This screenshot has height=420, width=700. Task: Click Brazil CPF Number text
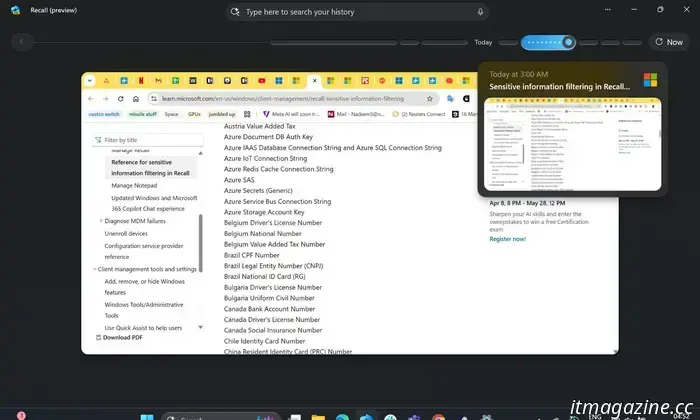tap(251, 255)
